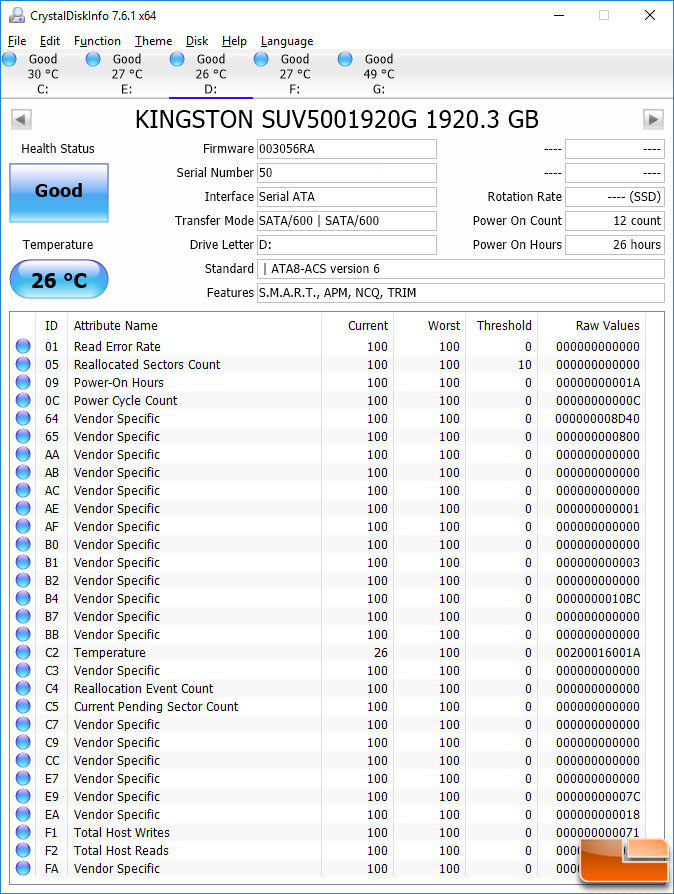Screen dimensions: 674x894
Task: Click the Interface field Serial ATA
Action: pyautogui.click(x=347, y=197)
